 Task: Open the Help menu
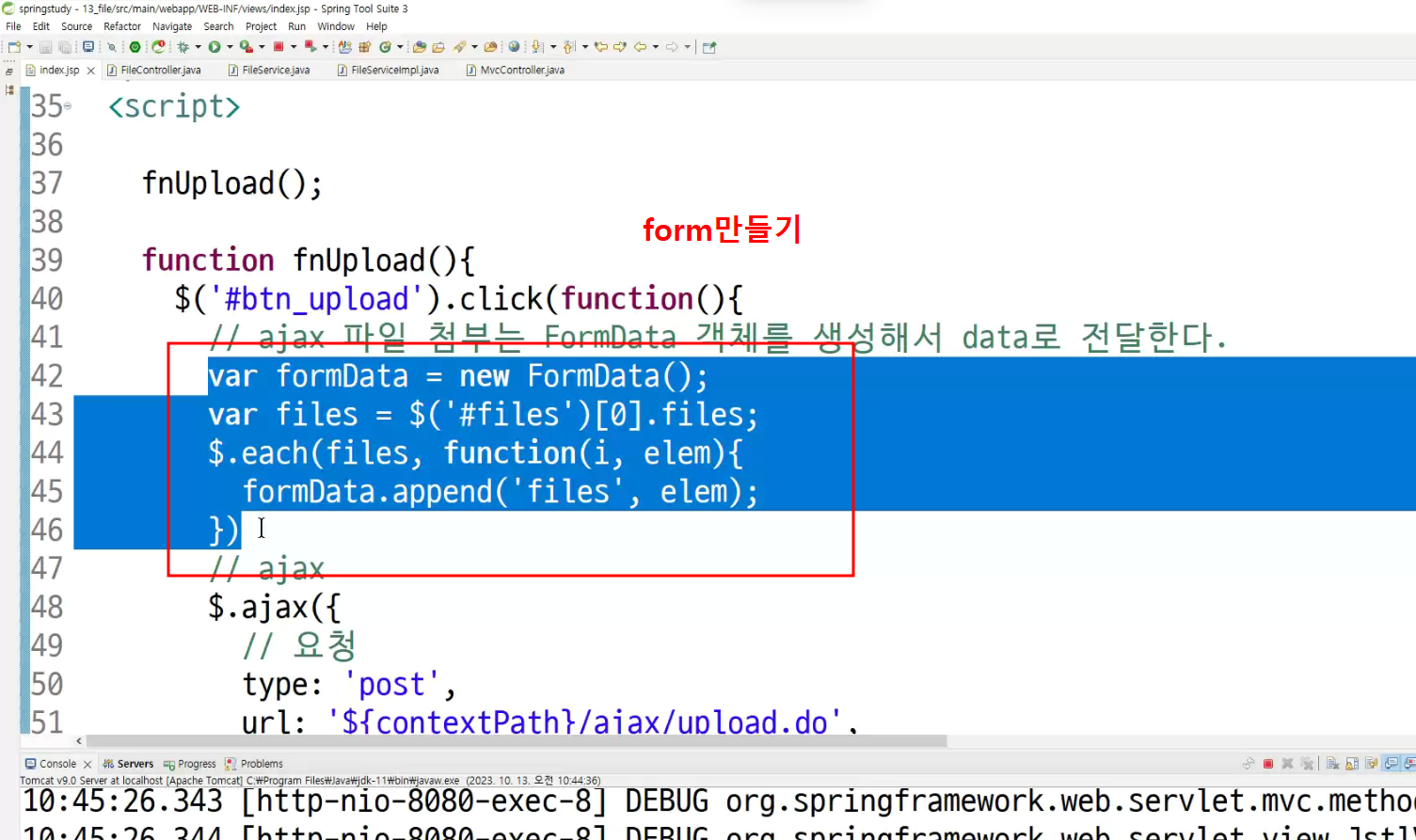coord(376,26)
